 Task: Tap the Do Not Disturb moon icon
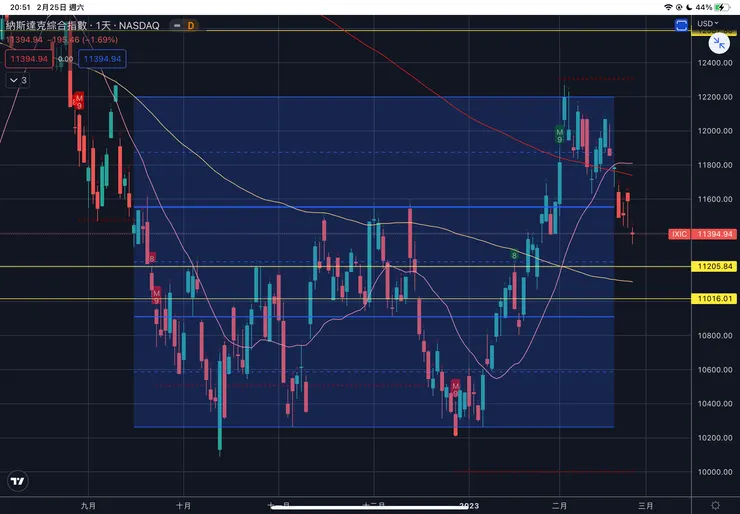tap(689, 7)
